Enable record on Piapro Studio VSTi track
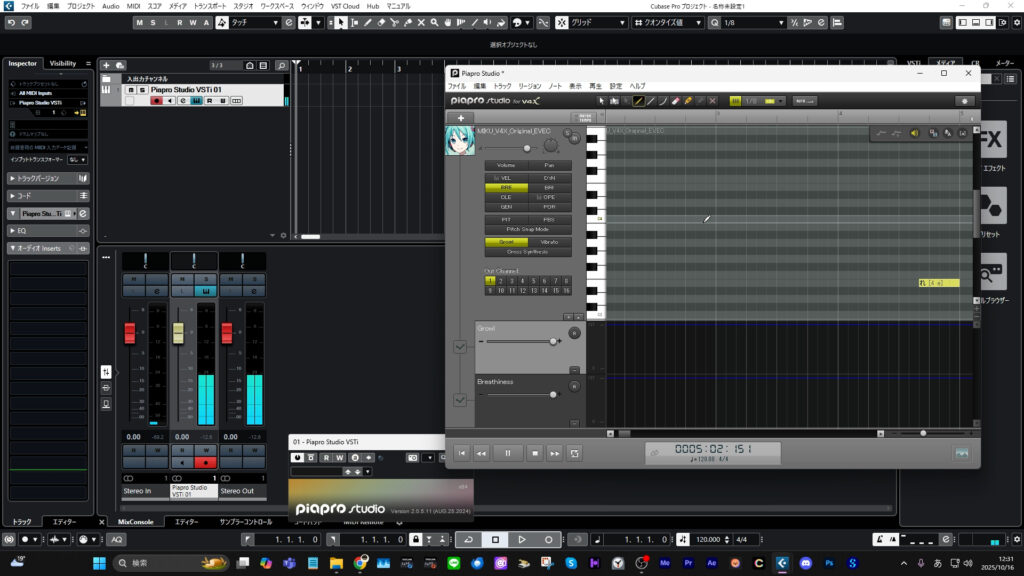 tap(156, 101)
